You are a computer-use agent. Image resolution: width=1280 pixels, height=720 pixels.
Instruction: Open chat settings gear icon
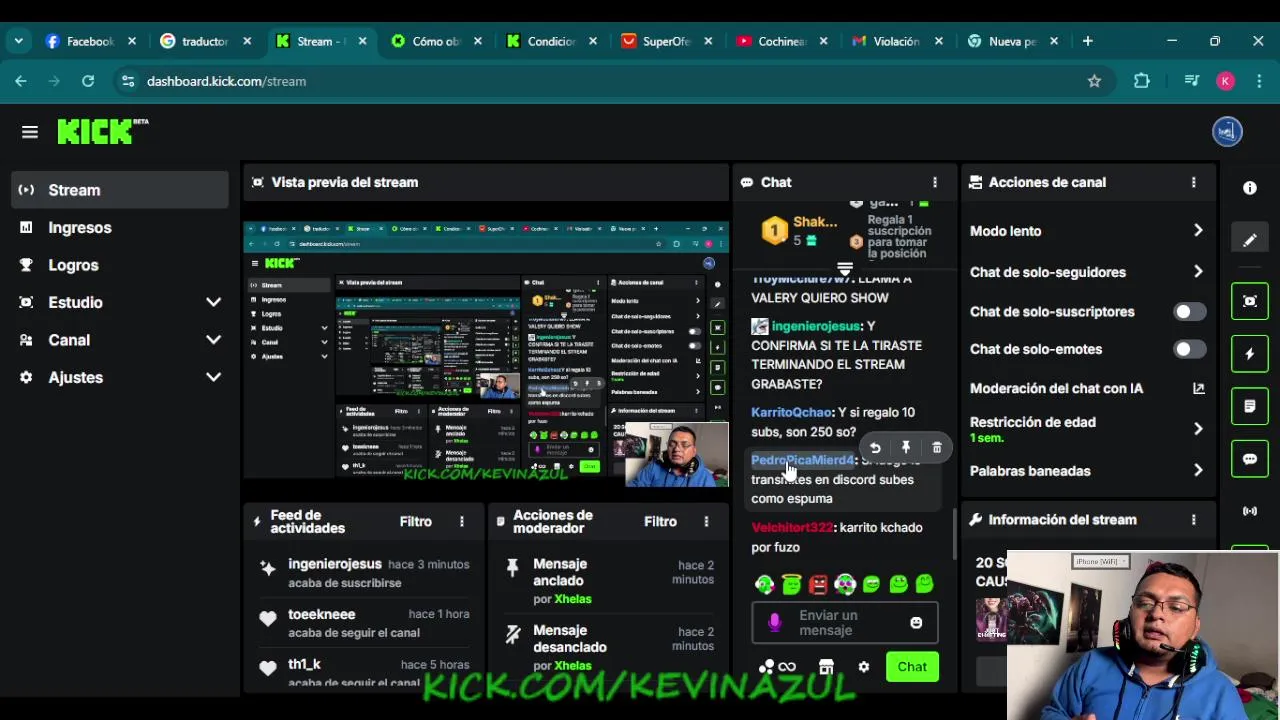(864, 667)
